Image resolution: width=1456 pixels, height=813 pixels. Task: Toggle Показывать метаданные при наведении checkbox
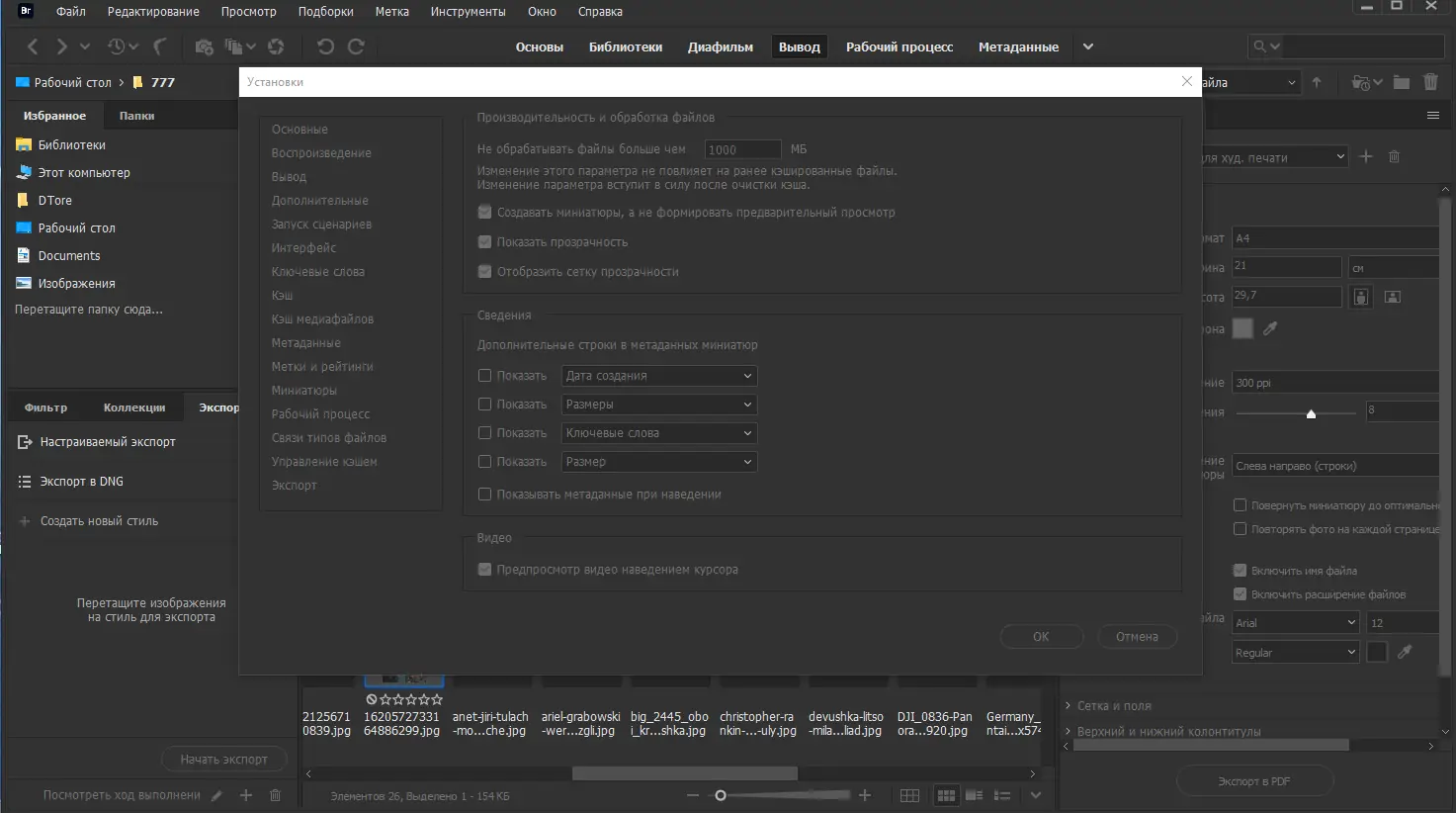coord(484,495)
